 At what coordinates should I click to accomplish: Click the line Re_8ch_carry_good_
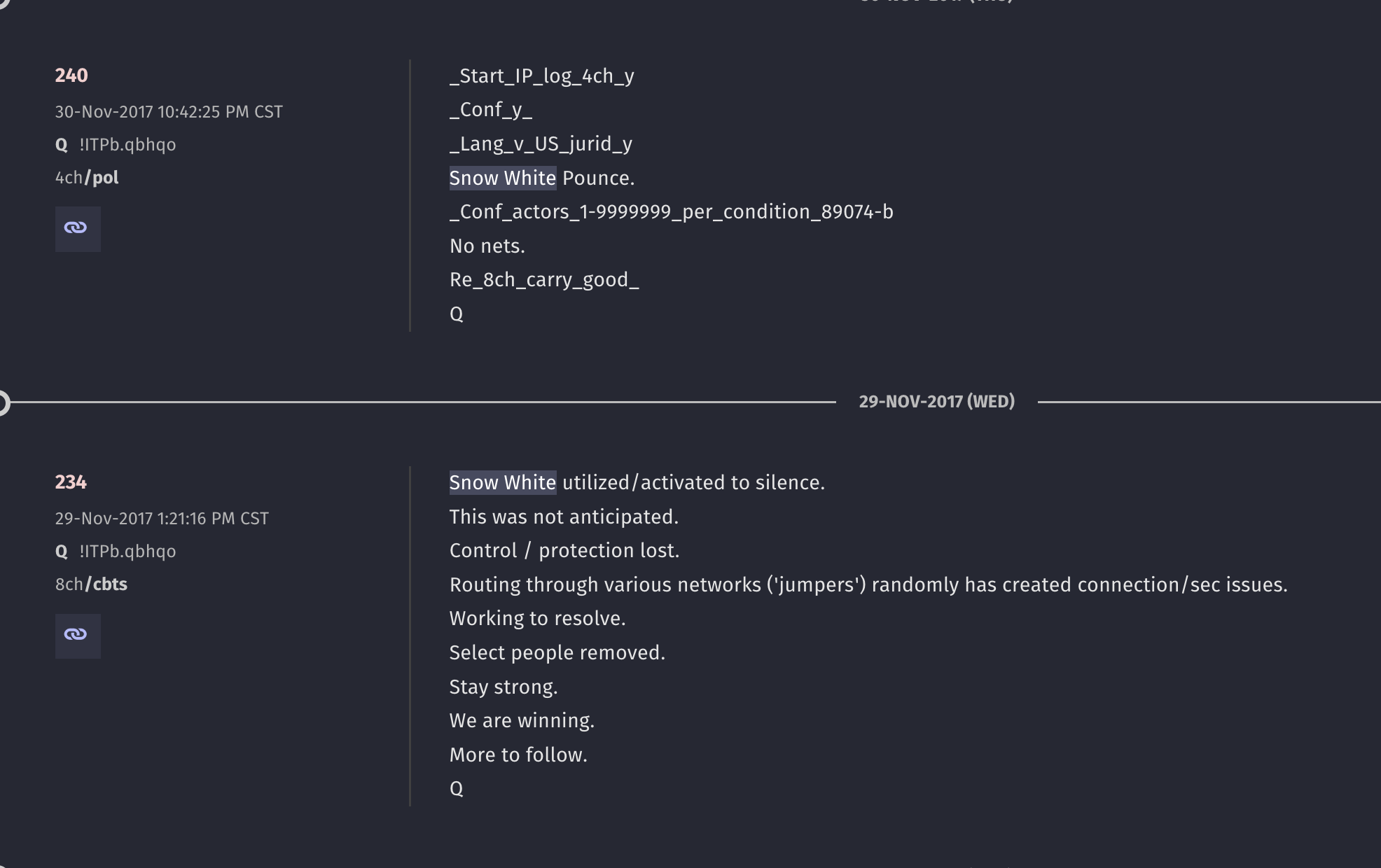click(x=544, y=280)
